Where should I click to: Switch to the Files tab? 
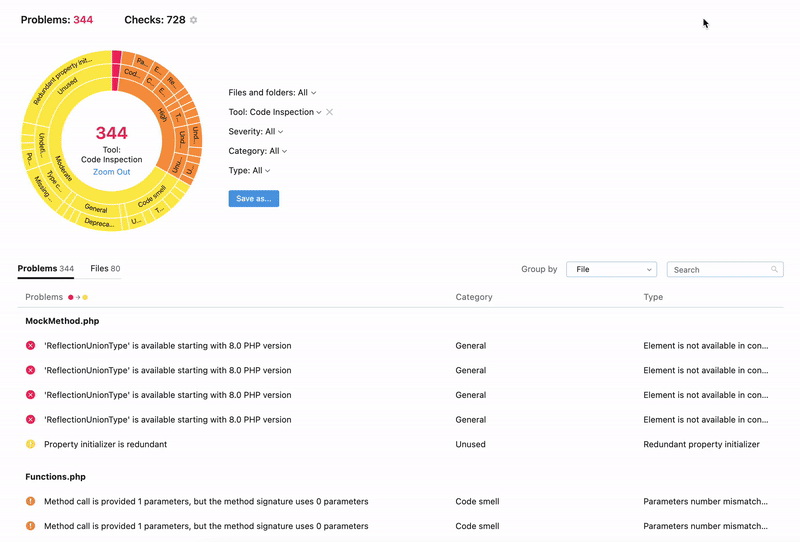[x=105, y=269]
